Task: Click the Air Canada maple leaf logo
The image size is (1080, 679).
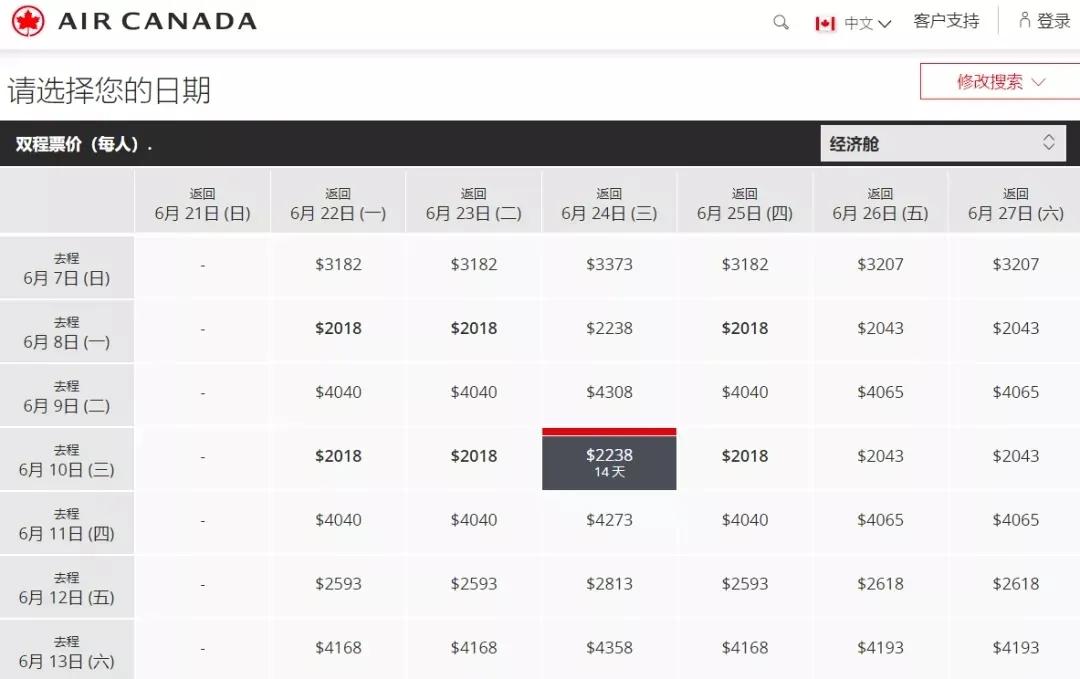Action: [x=28, y=21]
